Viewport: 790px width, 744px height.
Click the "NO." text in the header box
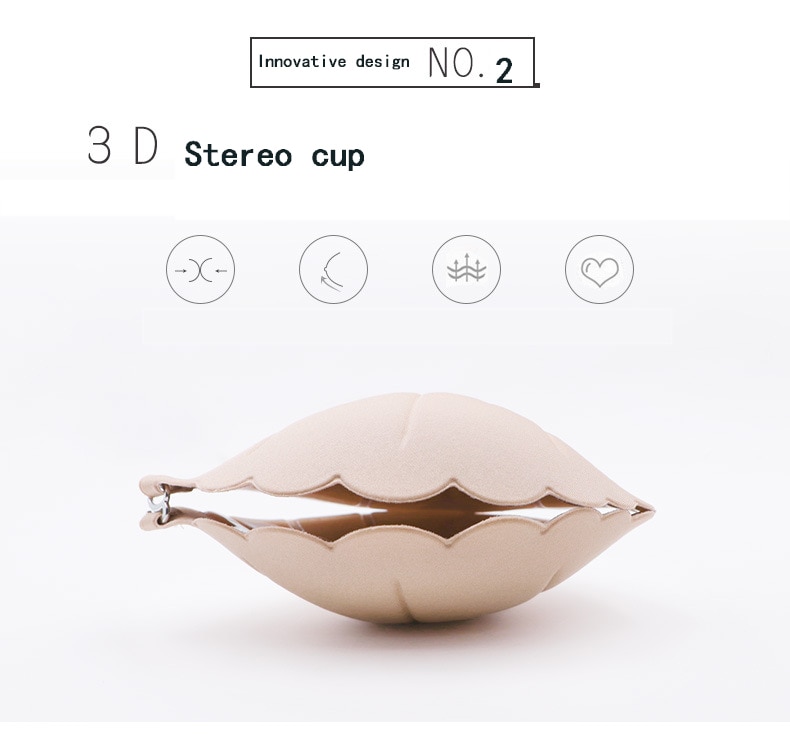coord(456,63)
